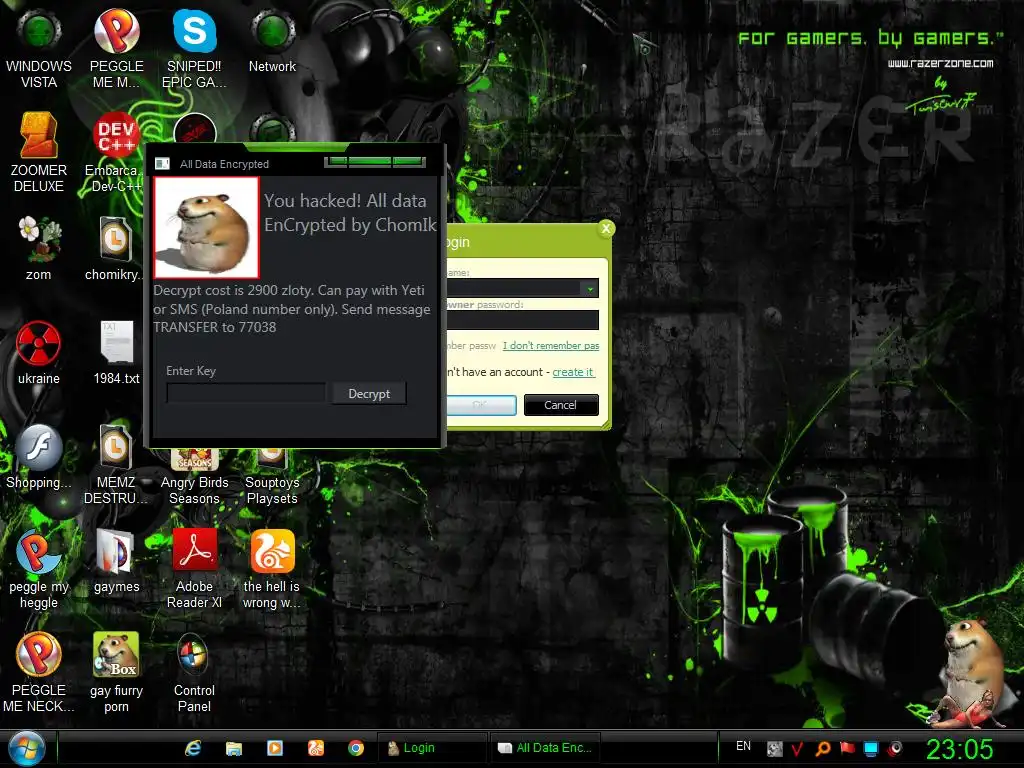Click the red V tray icon
1024x768 pixels.
[x=797, y=748]
